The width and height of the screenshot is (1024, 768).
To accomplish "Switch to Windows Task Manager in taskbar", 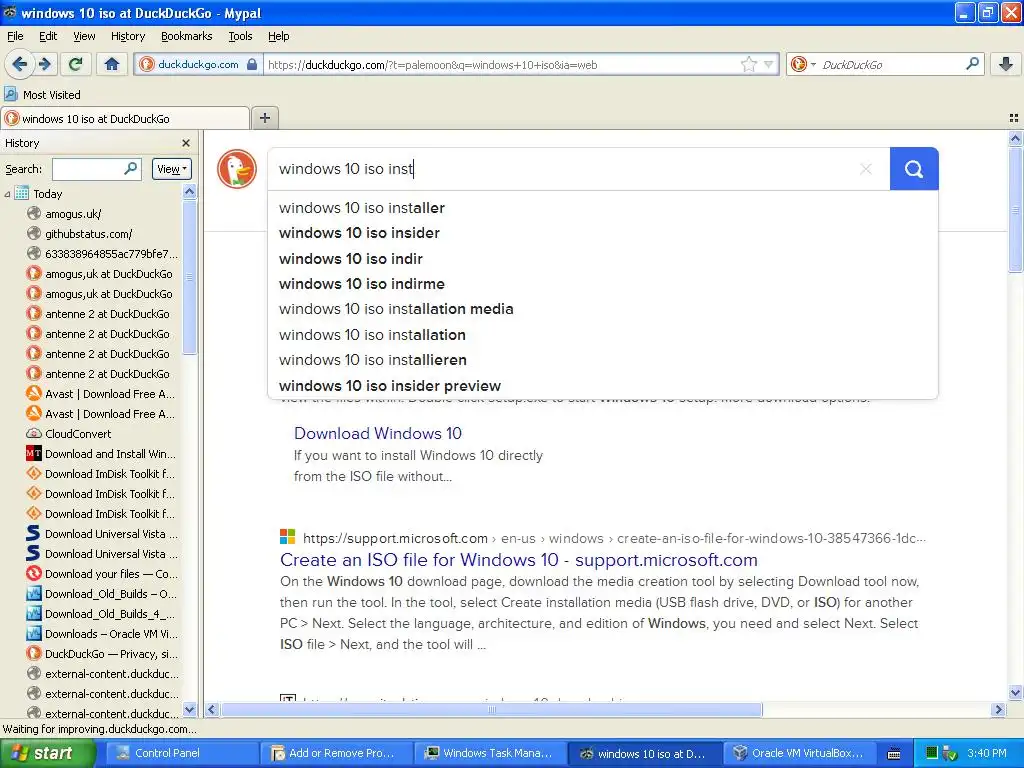I will 490,753.
